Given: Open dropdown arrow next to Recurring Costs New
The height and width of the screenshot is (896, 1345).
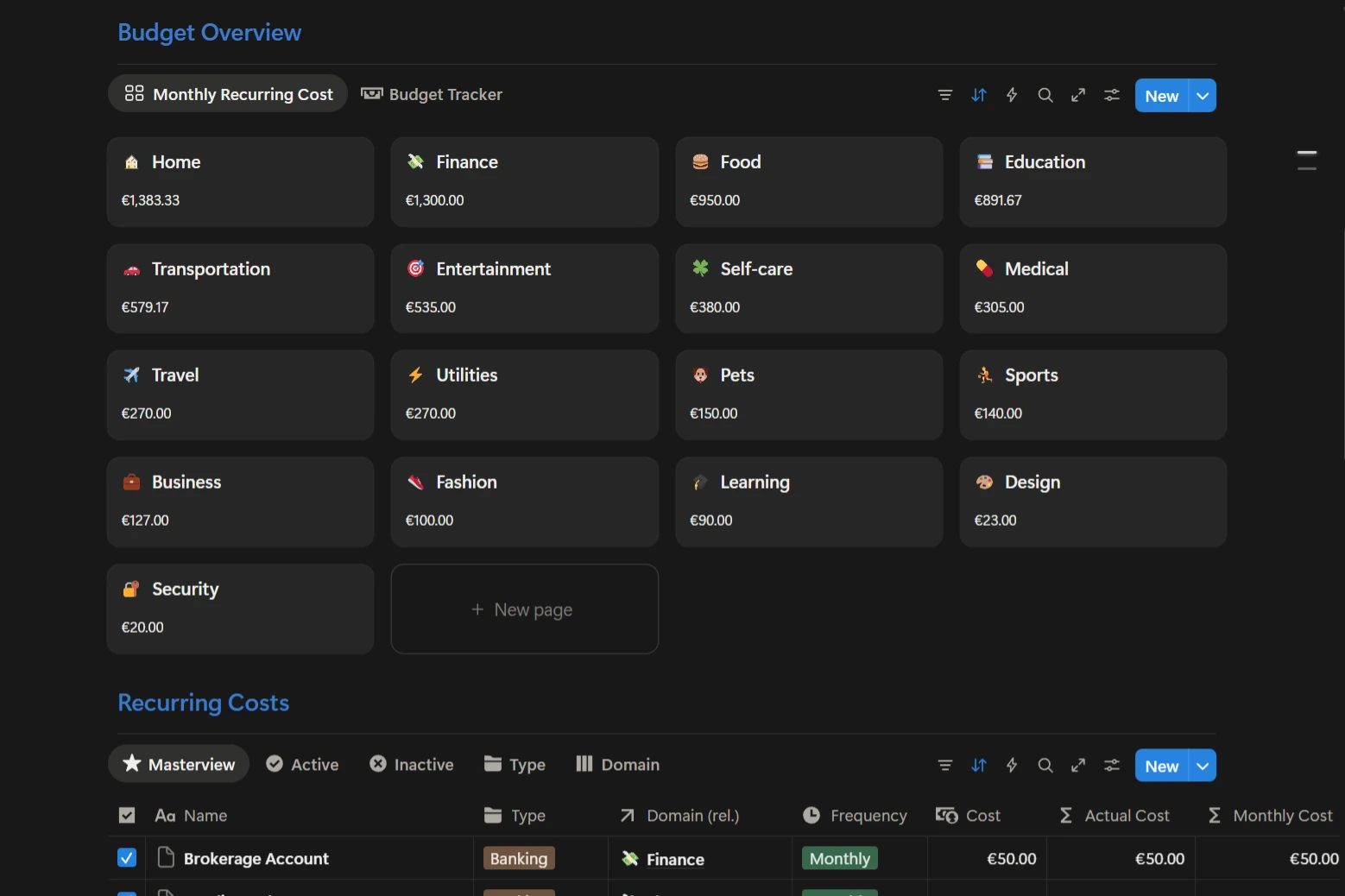Looking at the screenshot, I should click(1203, 766).
